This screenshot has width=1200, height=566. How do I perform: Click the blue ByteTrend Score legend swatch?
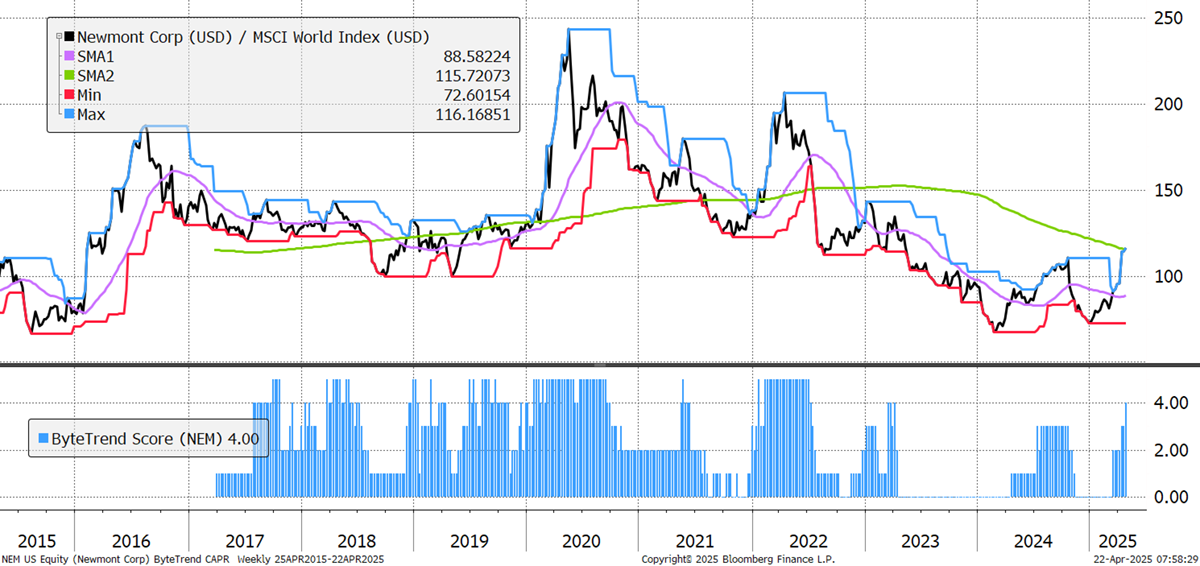[x=43, y=438]
